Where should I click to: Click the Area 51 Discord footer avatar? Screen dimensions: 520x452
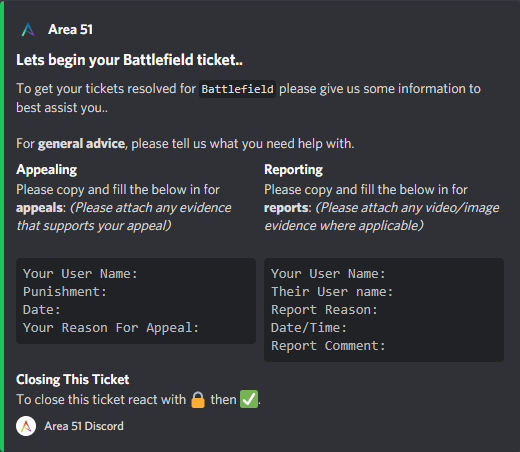tap(26, 426)
